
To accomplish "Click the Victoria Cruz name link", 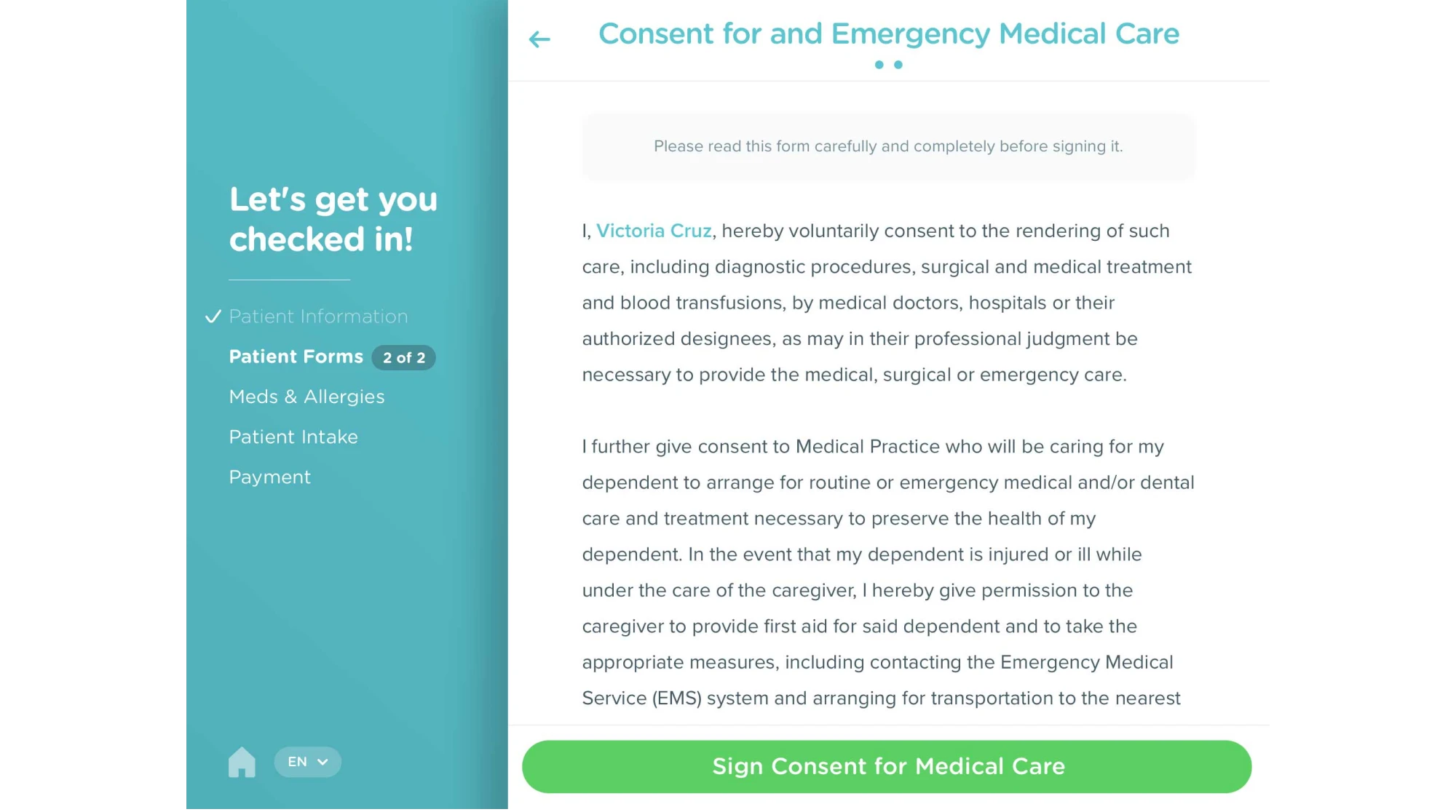I will pyautogui.click(x=654, y=231).
